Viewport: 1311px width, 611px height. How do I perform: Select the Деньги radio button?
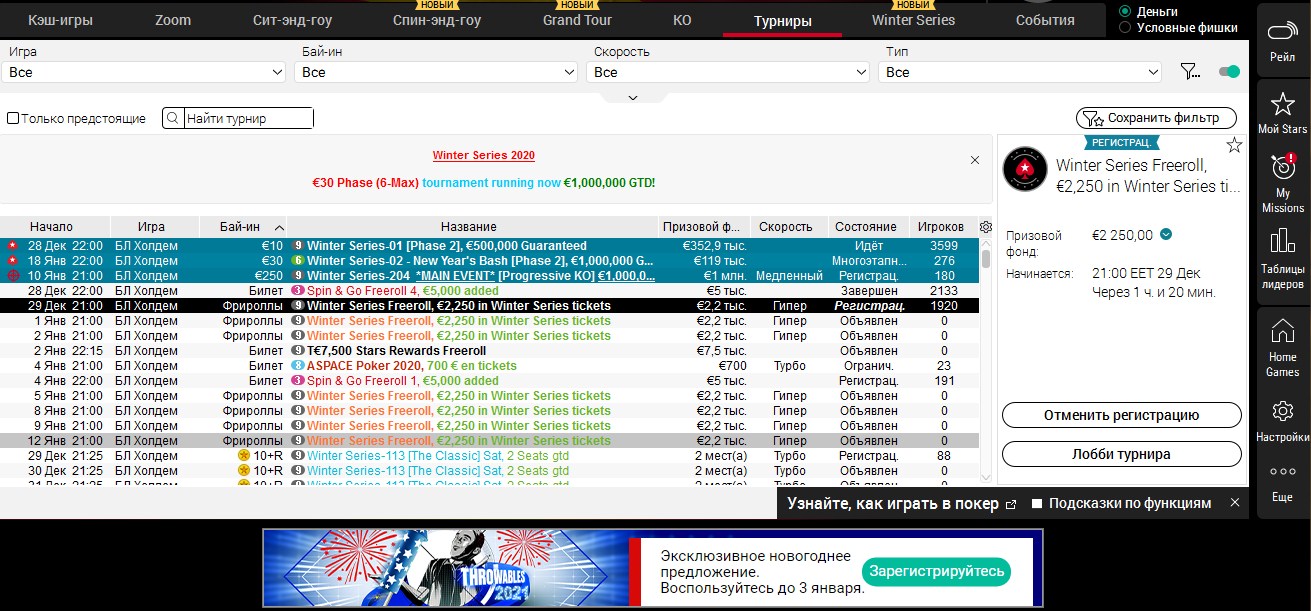1126,11
